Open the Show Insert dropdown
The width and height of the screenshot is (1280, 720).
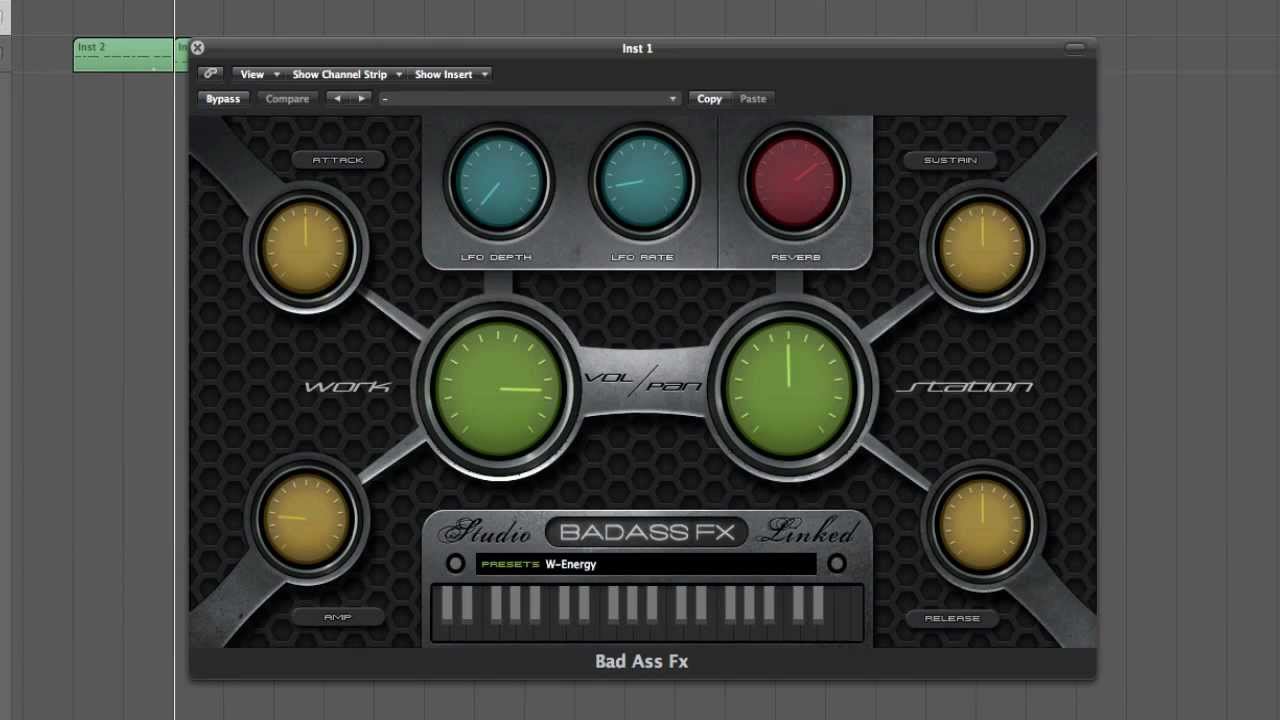(451, 74)
